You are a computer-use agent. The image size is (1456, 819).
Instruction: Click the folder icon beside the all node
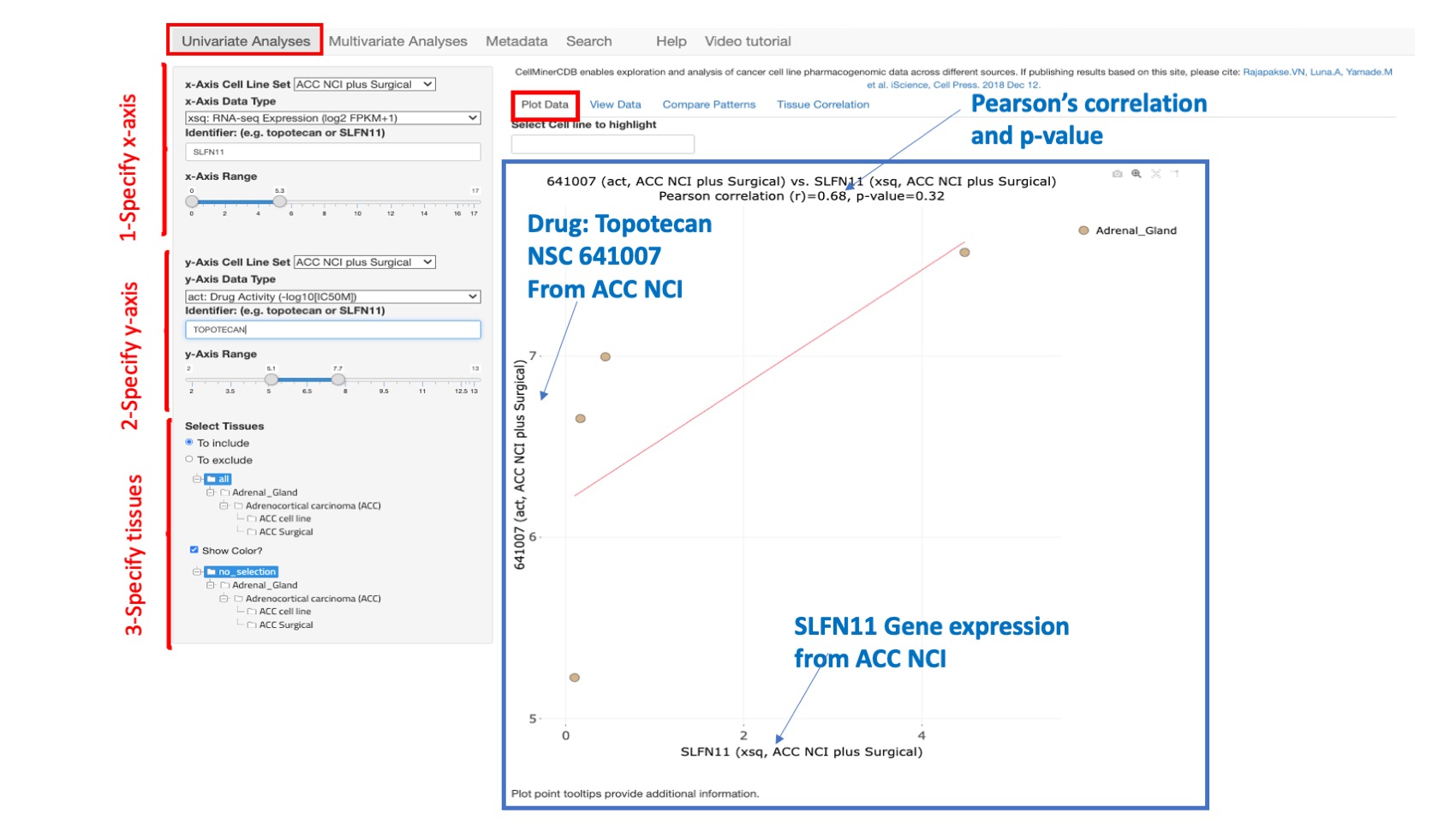click(x=212, y=479)
